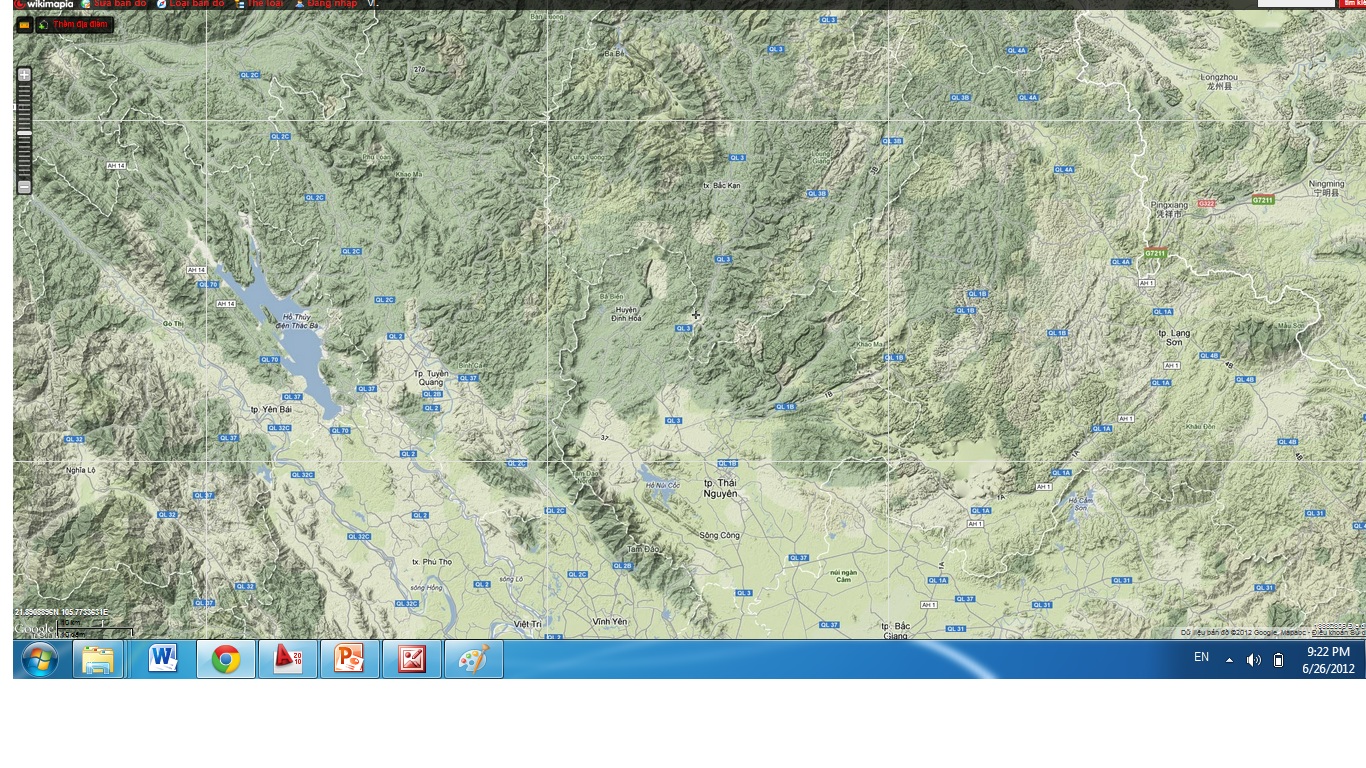This screenshot has height=768, width=1366.
Task: Click the 'Sông Công' map label
Action: [720, 536]
